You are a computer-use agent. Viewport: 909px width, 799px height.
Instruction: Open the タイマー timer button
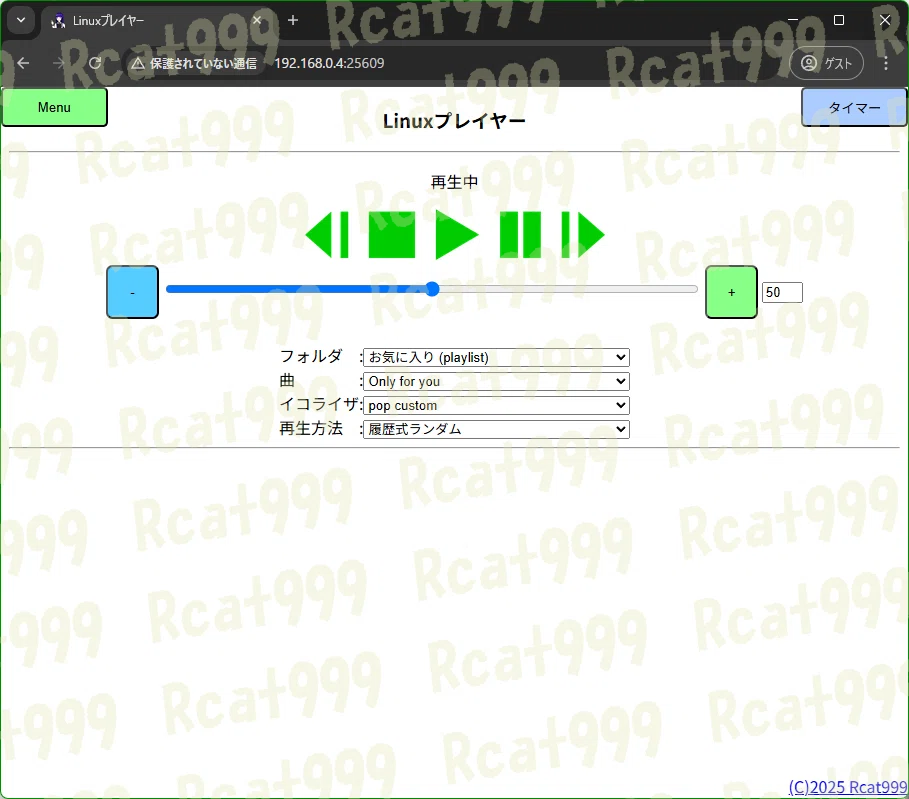854,107
